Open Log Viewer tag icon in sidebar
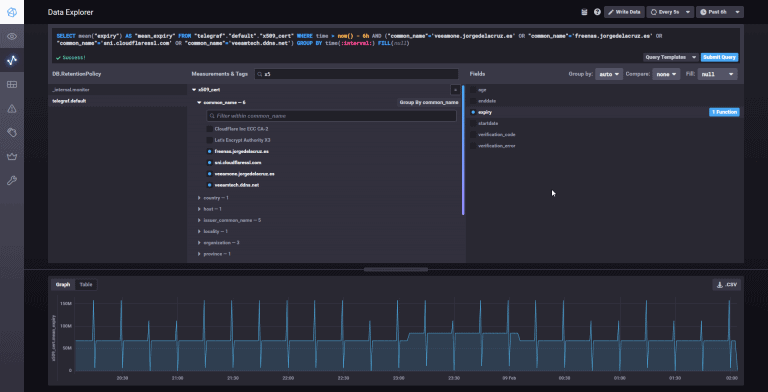 12,132
